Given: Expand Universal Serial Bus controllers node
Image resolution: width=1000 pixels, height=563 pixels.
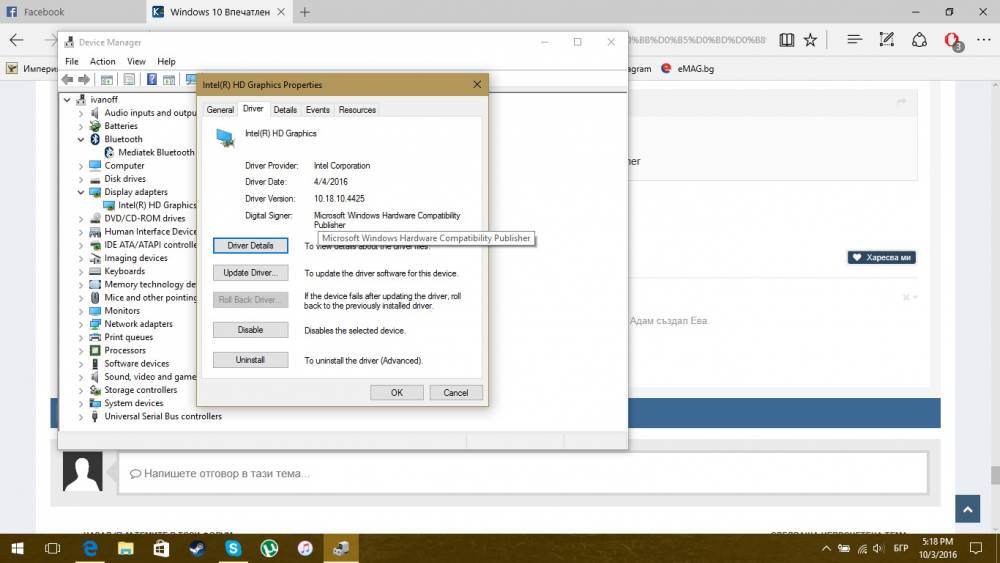Looking at the screenshot, I should (81, 417).
